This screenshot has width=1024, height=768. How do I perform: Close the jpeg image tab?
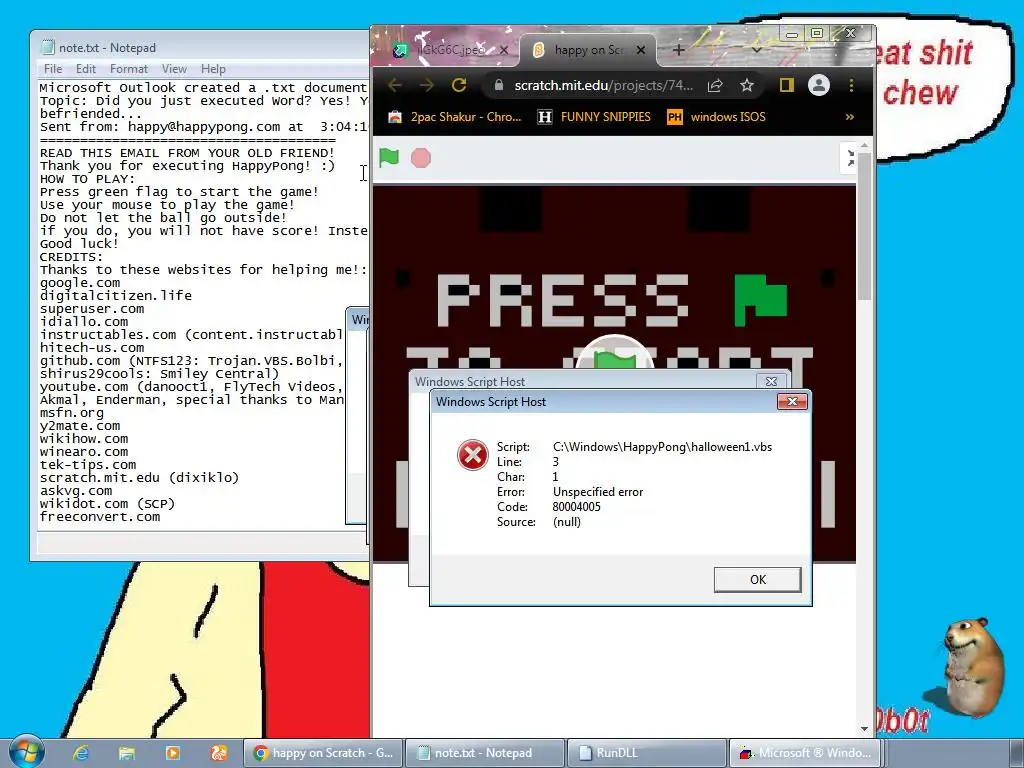tap(504, 50)
